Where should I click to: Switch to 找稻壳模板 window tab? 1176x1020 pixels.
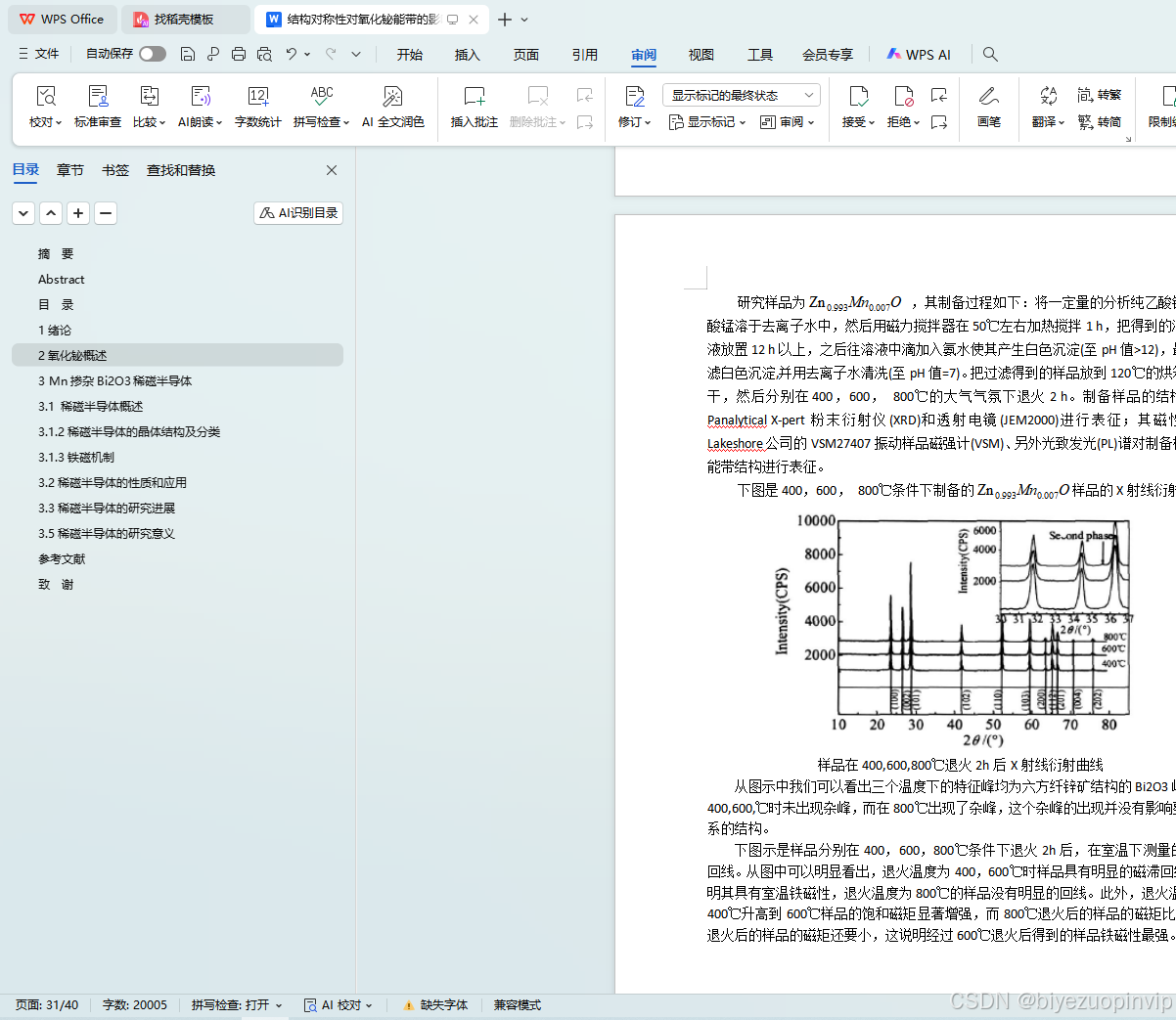coord(184,20)
